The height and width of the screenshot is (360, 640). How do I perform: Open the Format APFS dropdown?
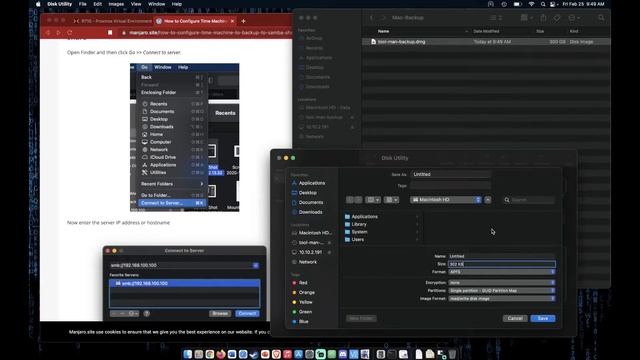[x=502, y=272]
